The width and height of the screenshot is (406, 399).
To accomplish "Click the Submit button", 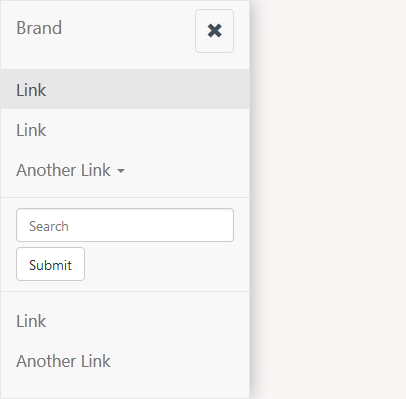I will (x=50, y=264).
